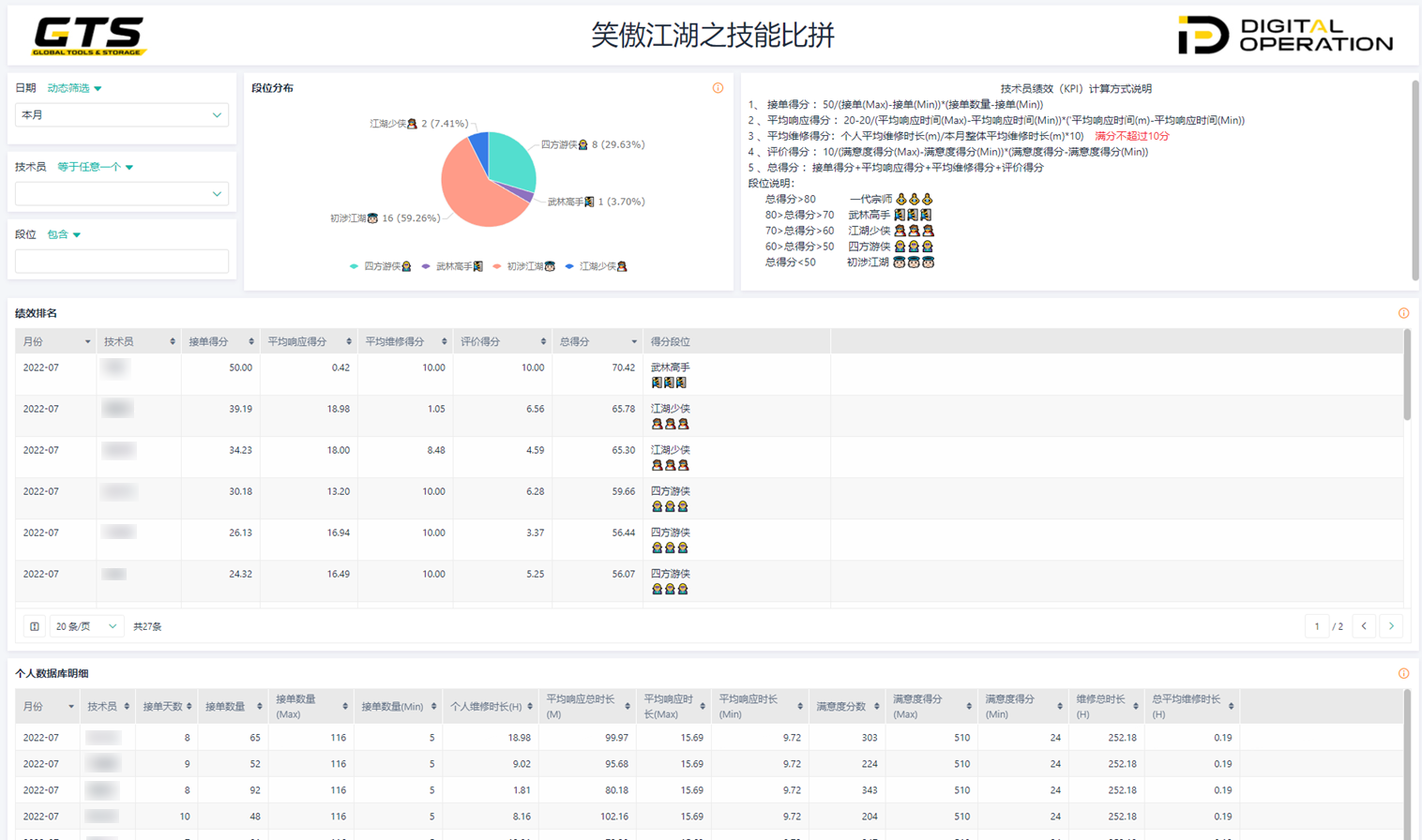Go to next page of 绩效排名 table

tap(1391, 626)
